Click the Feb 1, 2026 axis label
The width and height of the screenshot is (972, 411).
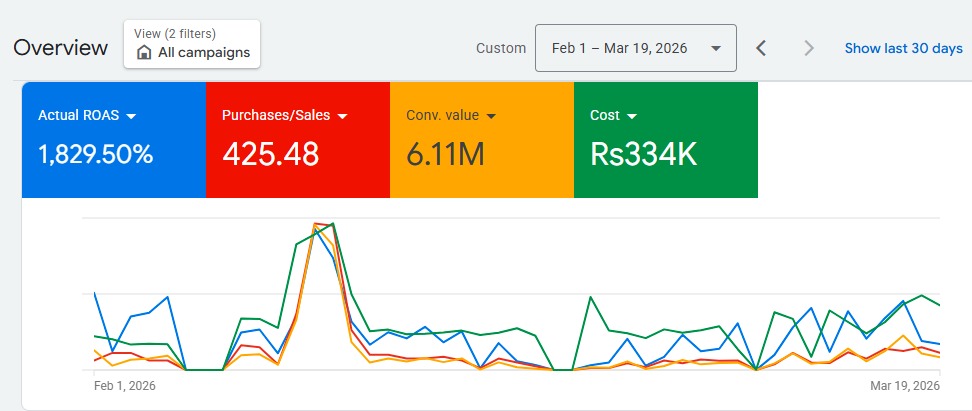(125, 386)
